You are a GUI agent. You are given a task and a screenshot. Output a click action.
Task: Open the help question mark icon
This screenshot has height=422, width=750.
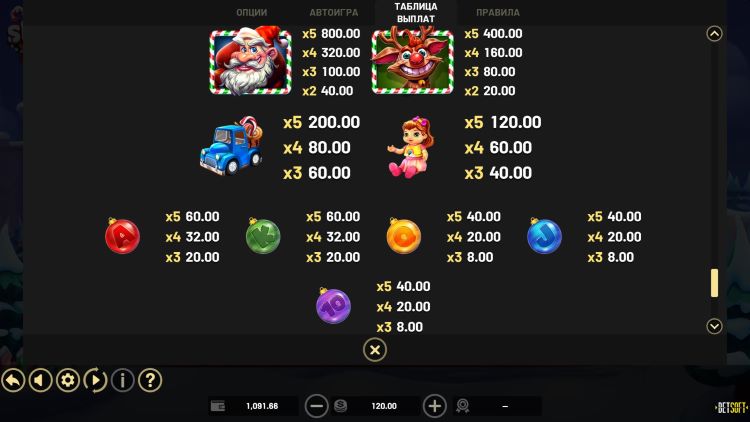click(150, 381)
